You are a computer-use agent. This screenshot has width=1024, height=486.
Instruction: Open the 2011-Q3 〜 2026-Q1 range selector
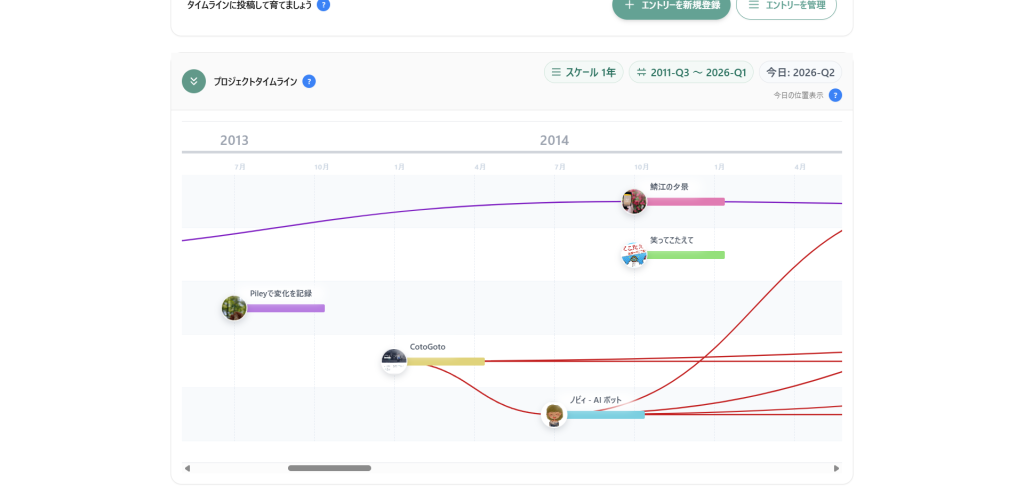coord(691,72)
